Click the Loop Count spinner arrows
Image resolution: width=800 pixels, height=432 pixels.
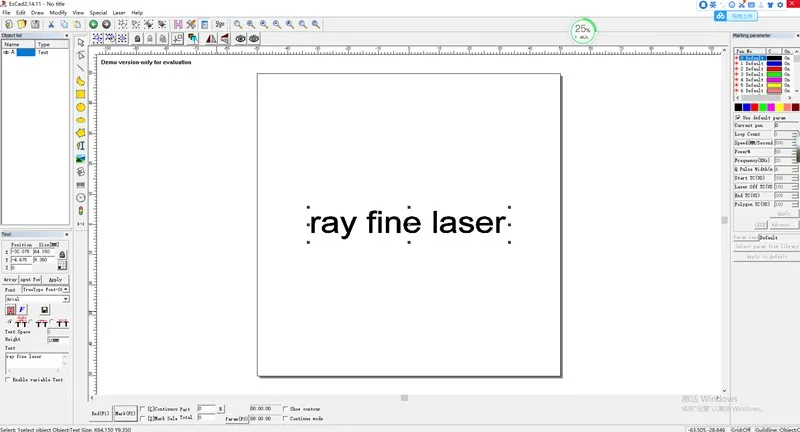(x=794, y=134)
